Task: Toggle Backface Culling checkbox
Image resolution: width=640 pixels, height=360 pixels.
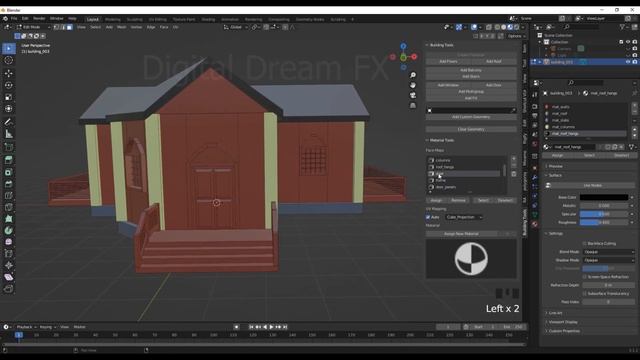Action: click(x=584, y=243)
